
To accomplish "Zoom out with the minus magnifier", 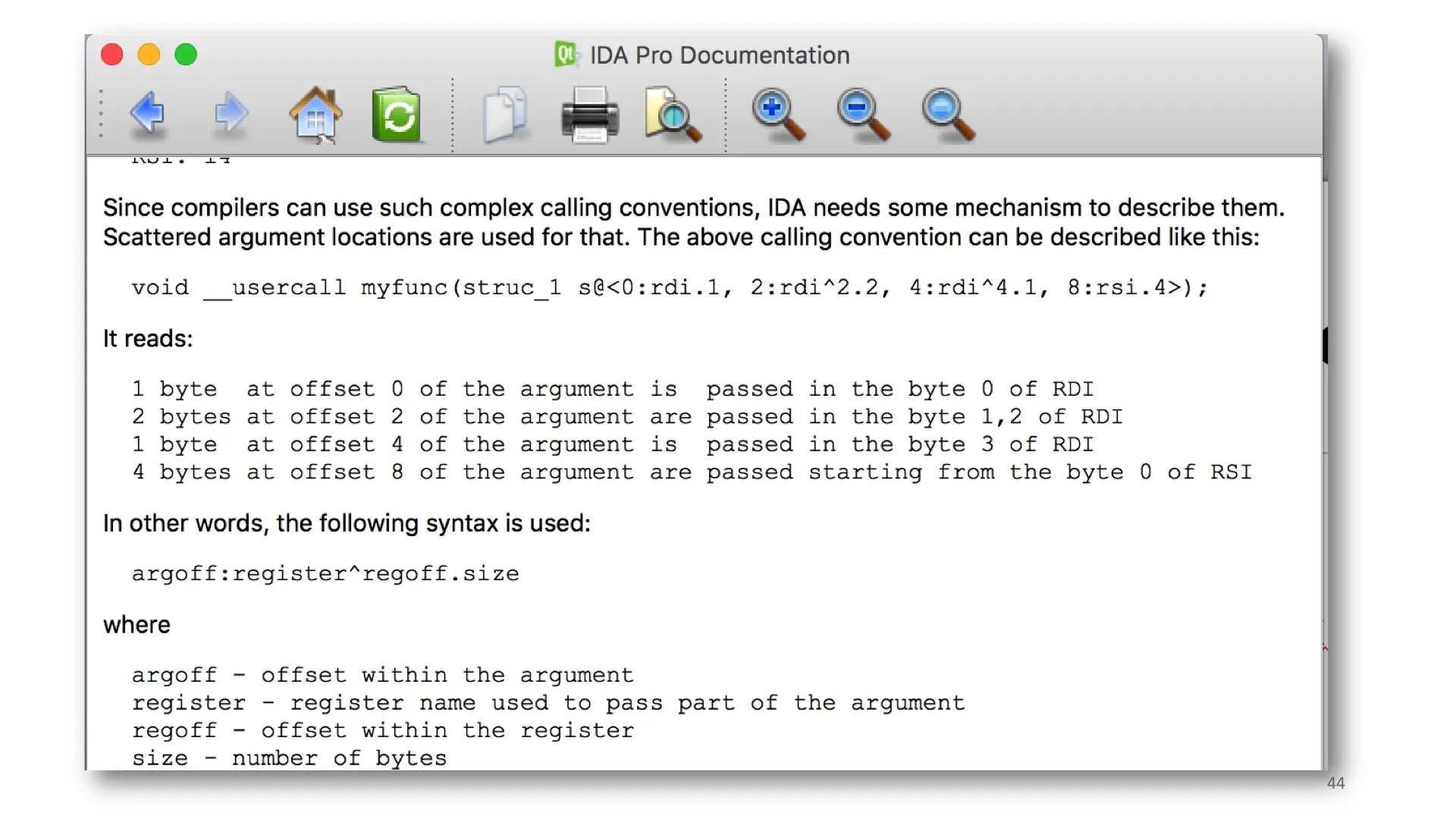I will (x=863, y=115).
